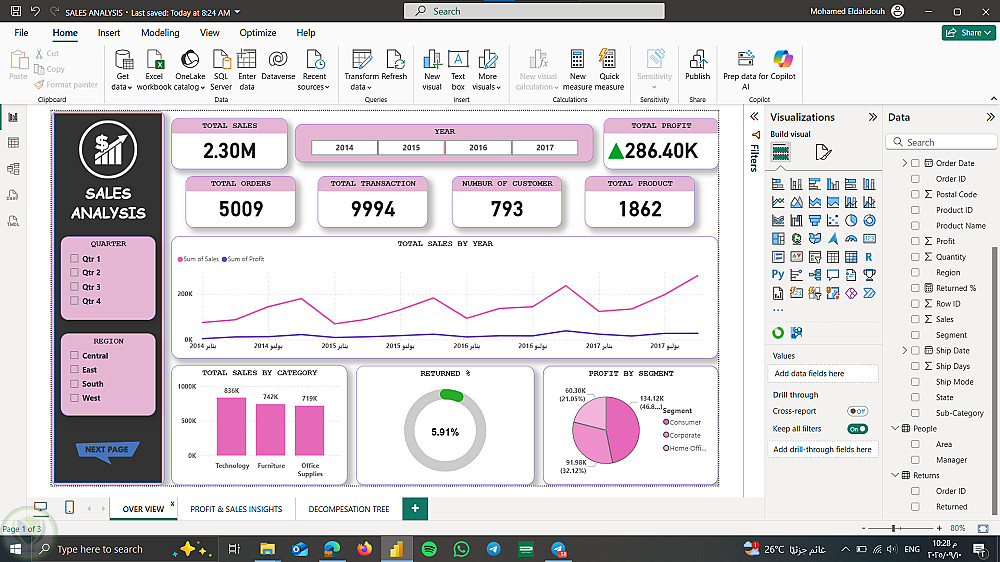Switch to the Format visual pane icon
The image size is (1000, 562).
(823, 152)
